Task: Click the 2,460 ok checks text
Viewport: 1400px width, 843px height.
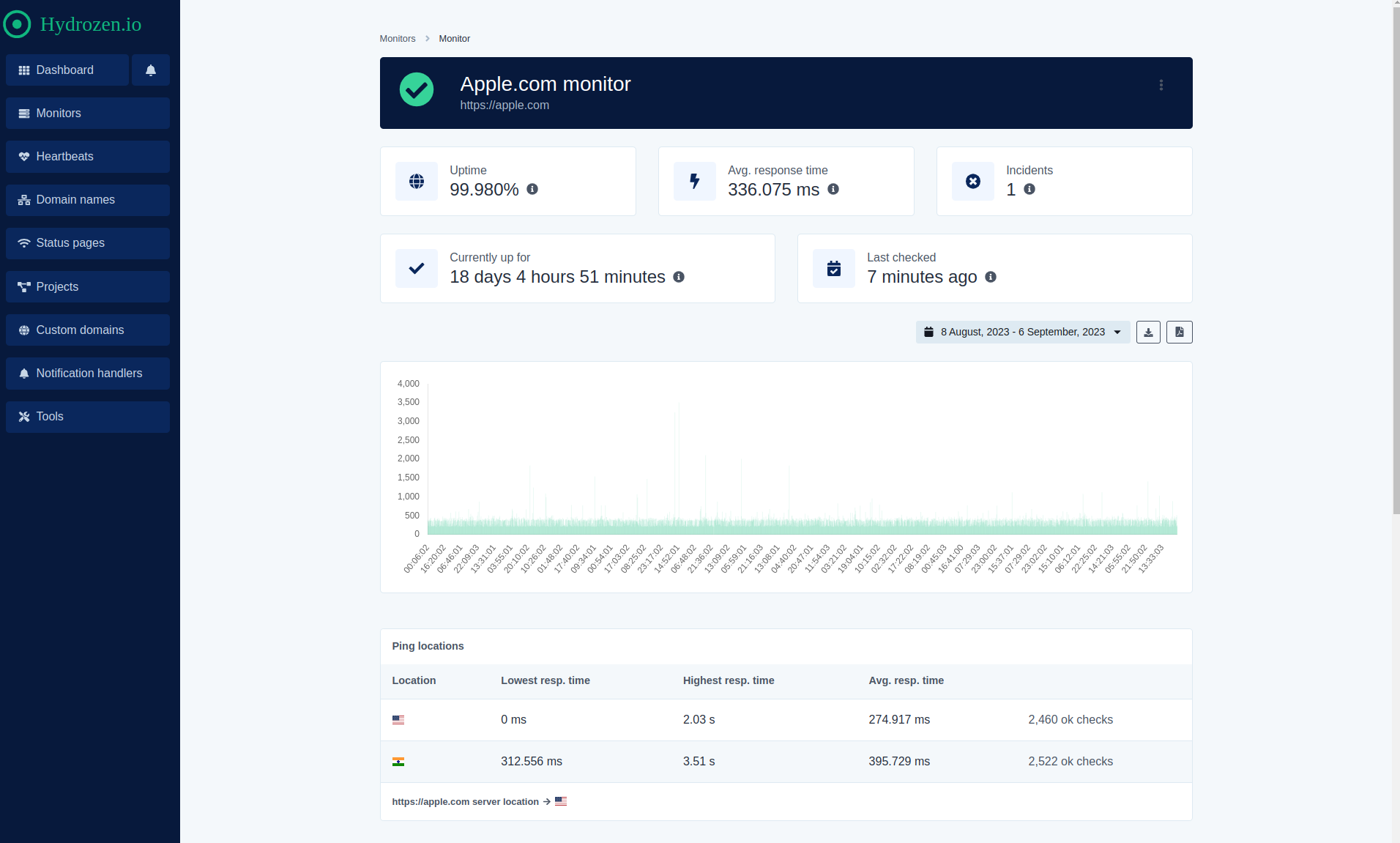Action: pos(1071,720)
